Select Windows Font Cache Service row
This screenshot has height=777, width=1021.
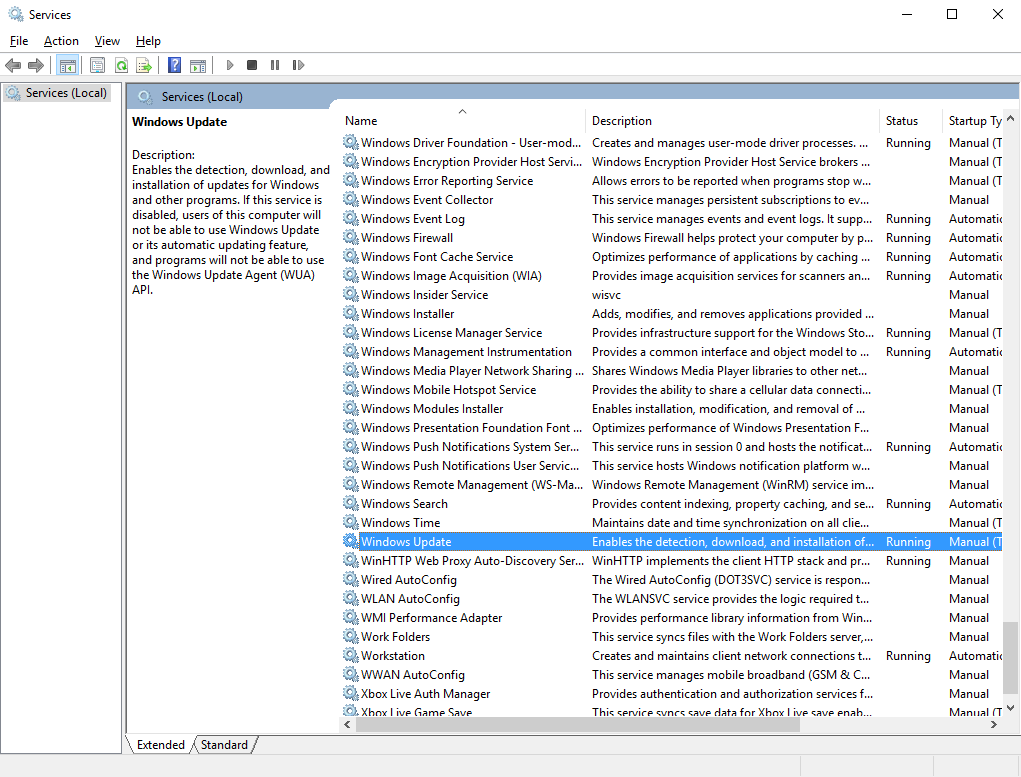tap(671, 257)
